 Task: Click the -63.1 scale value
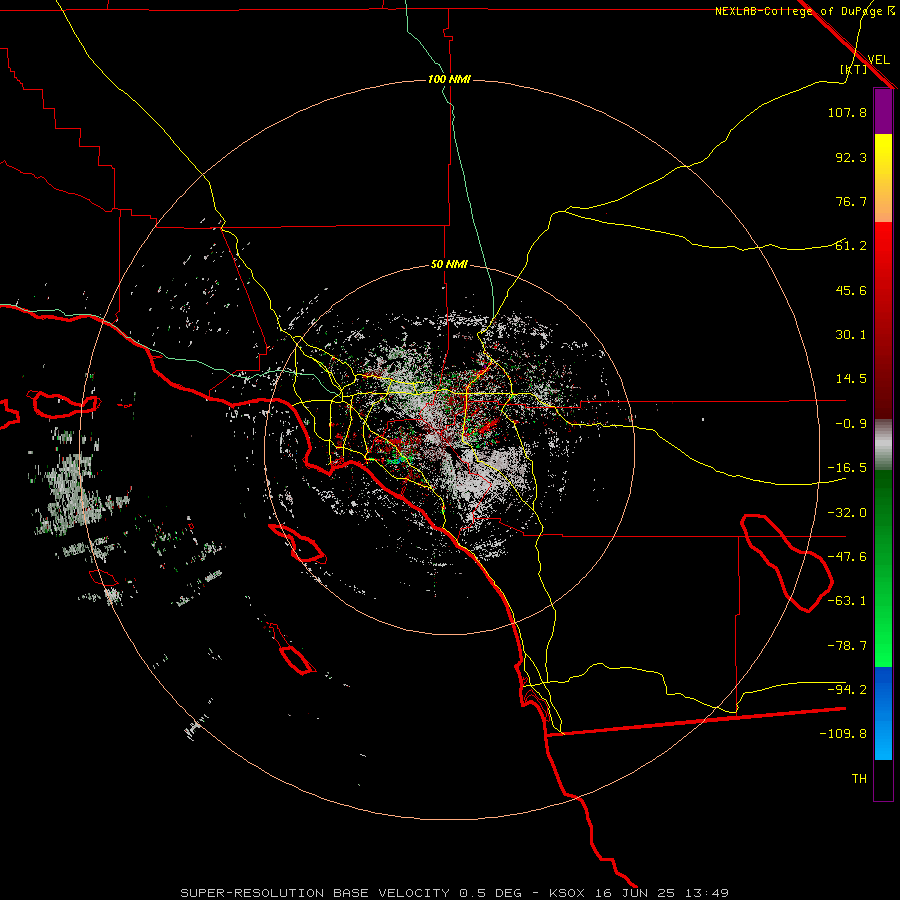(847, 601)
